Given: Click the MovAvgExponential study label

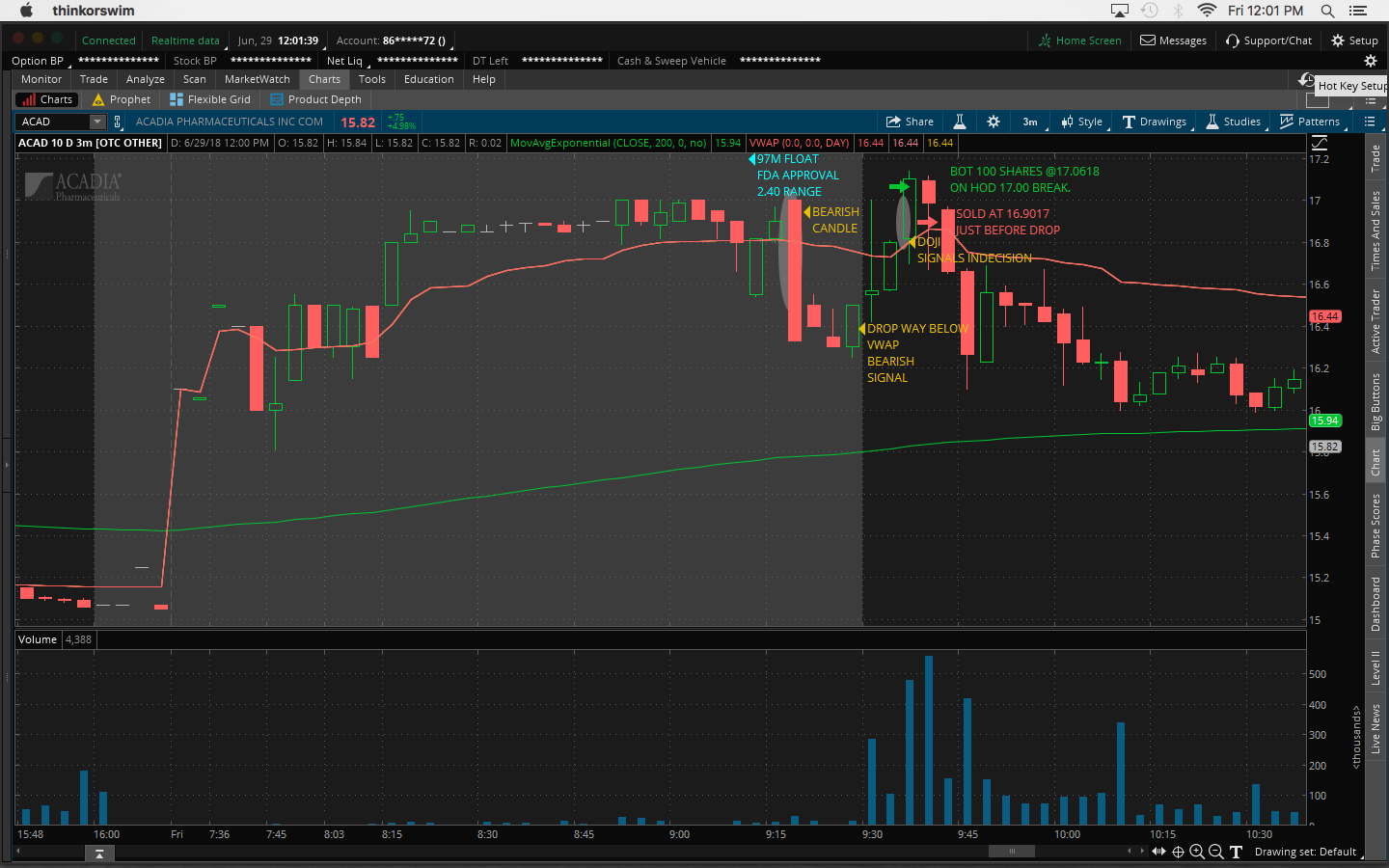Looking at the screenshot, I should 608,143.
